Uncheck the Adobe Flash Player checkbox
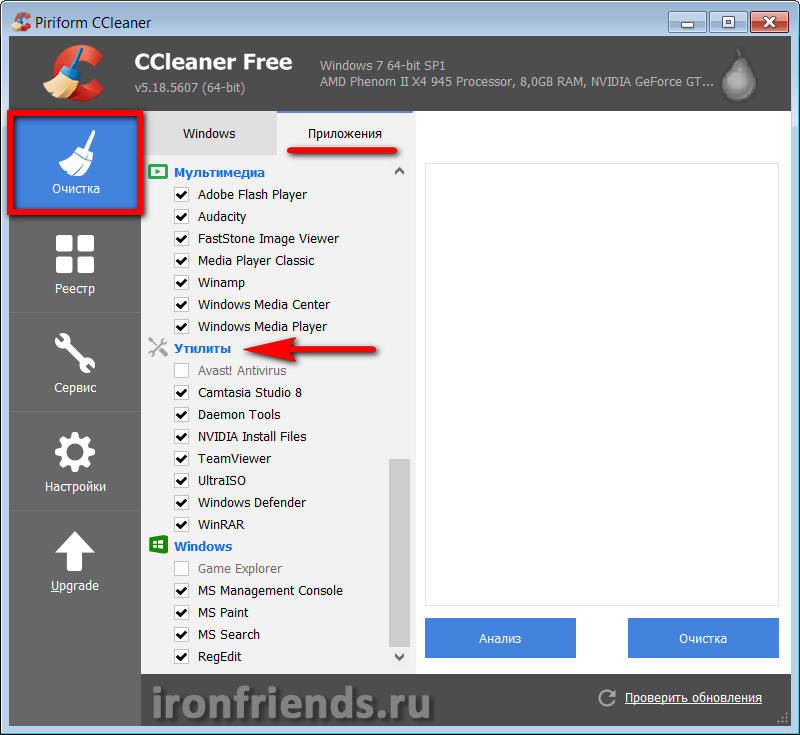The height and width of the screenshot is (735, 800). click(182, 194)
